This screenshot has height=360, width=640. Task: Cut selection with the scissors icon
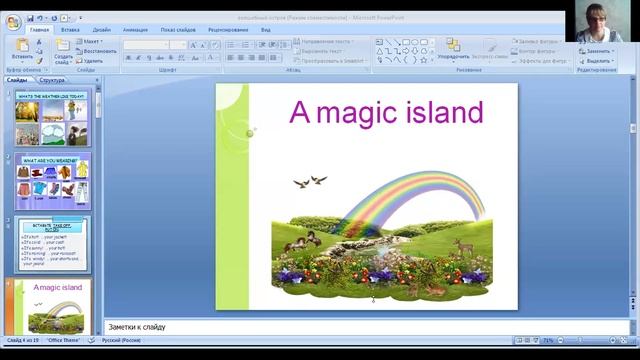(39, 42)
